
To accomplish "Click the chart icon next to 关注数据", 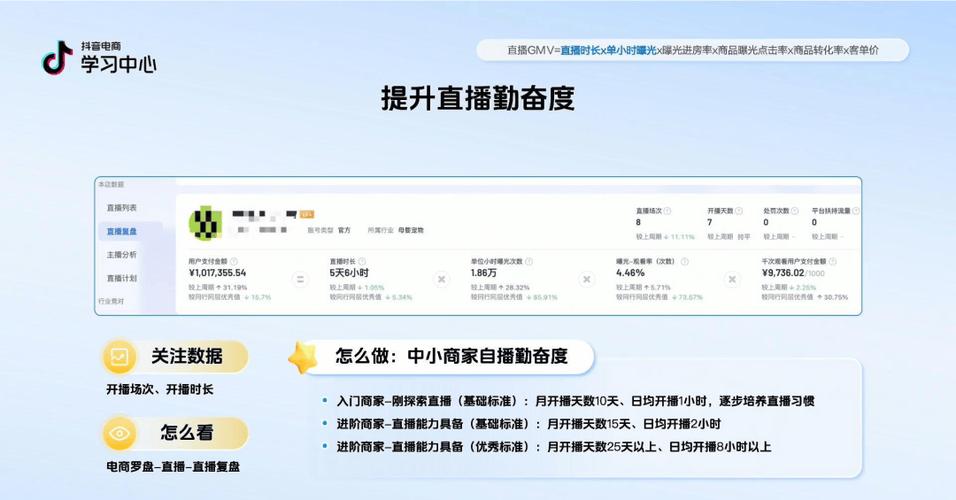I will (120, 356).
